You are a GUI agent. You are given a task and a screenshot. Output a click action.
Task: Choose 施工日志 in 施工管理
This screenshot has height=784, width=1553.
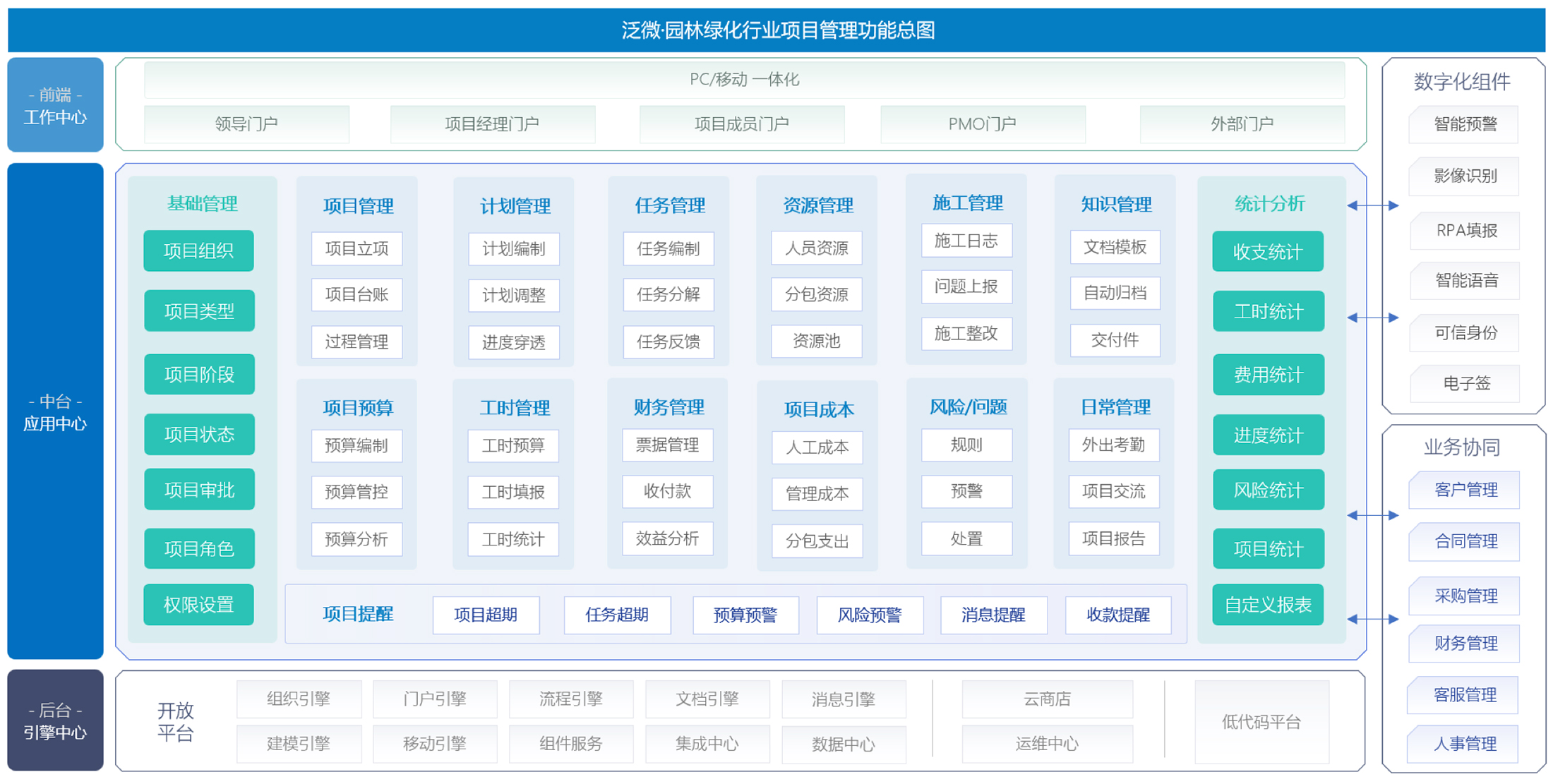(x=966, y=241)
